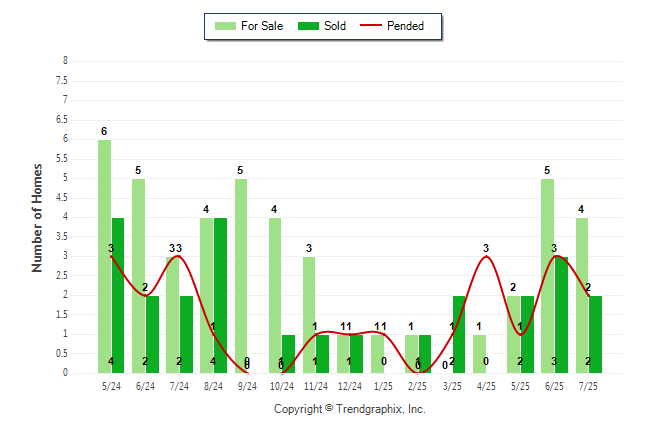Click the '2/25' x-axis label

(417, 386)
